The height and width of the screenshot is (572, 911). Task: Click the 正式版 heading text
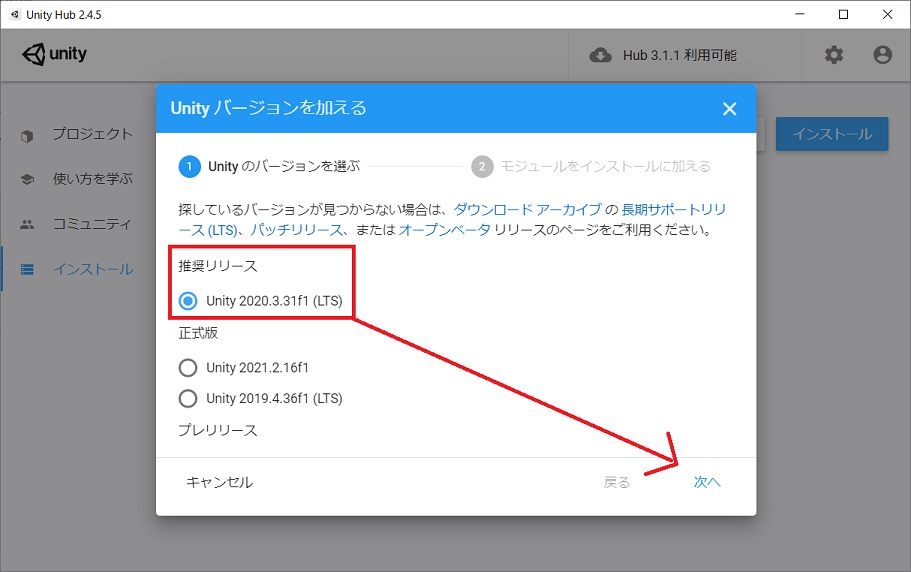198,333
